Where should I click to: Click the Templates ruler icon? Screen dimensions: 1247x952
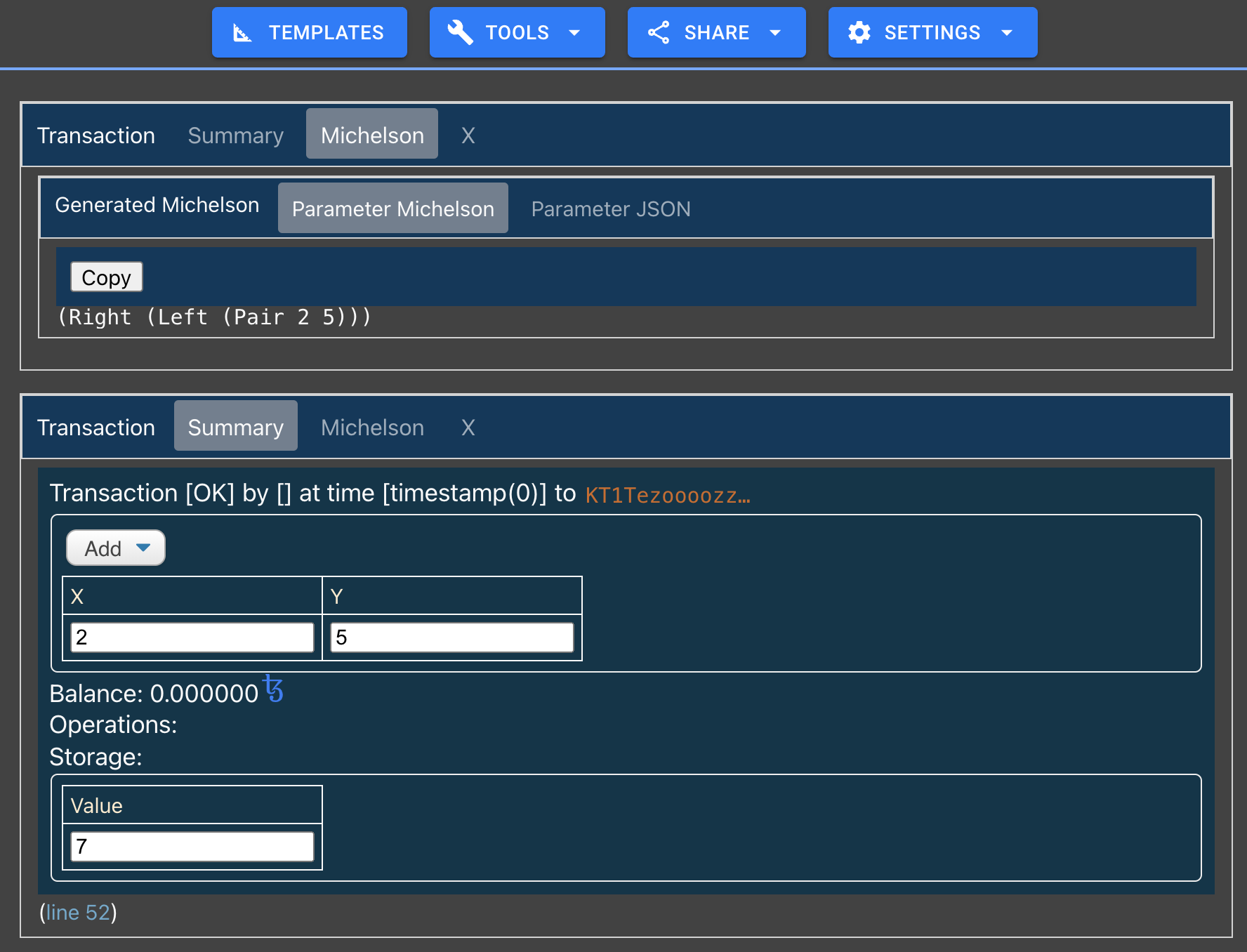pos(242,33)
